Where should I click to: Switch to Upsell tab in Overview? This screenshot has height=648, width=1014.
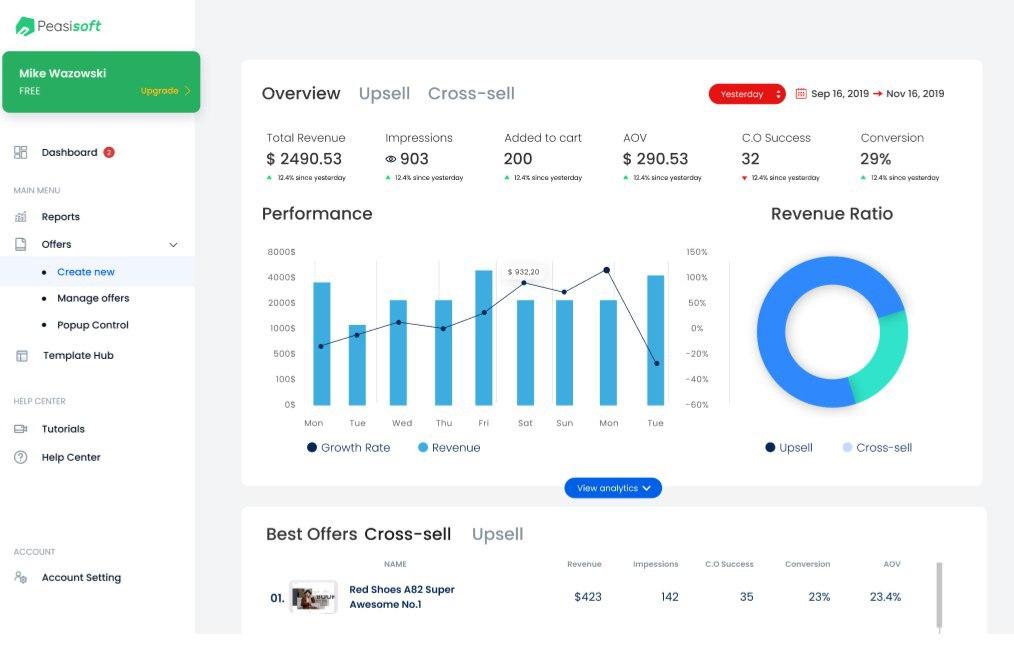384,94
